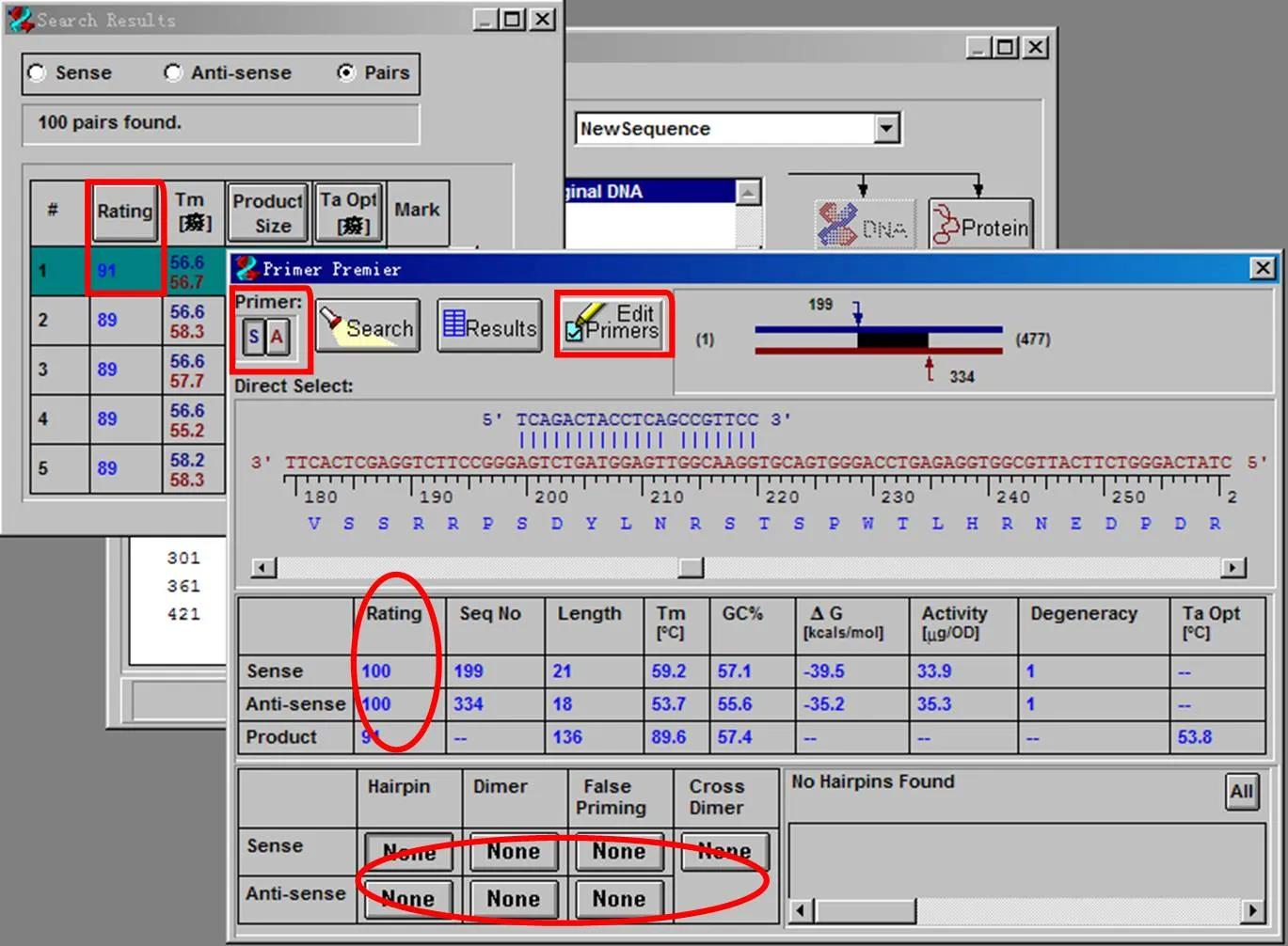This screenshot has height=946, width=1288.
Task: Click the Primer Premier title bar icon
Action: 247,268
